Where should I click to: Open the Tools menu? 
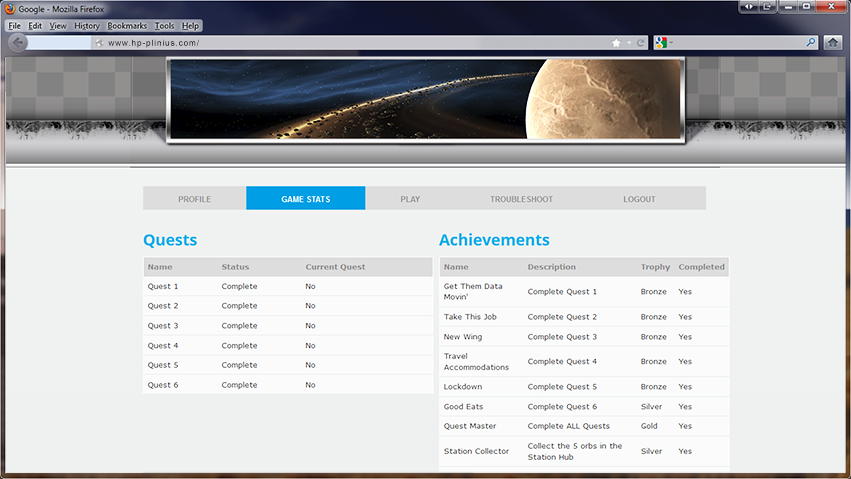point(164,25)
